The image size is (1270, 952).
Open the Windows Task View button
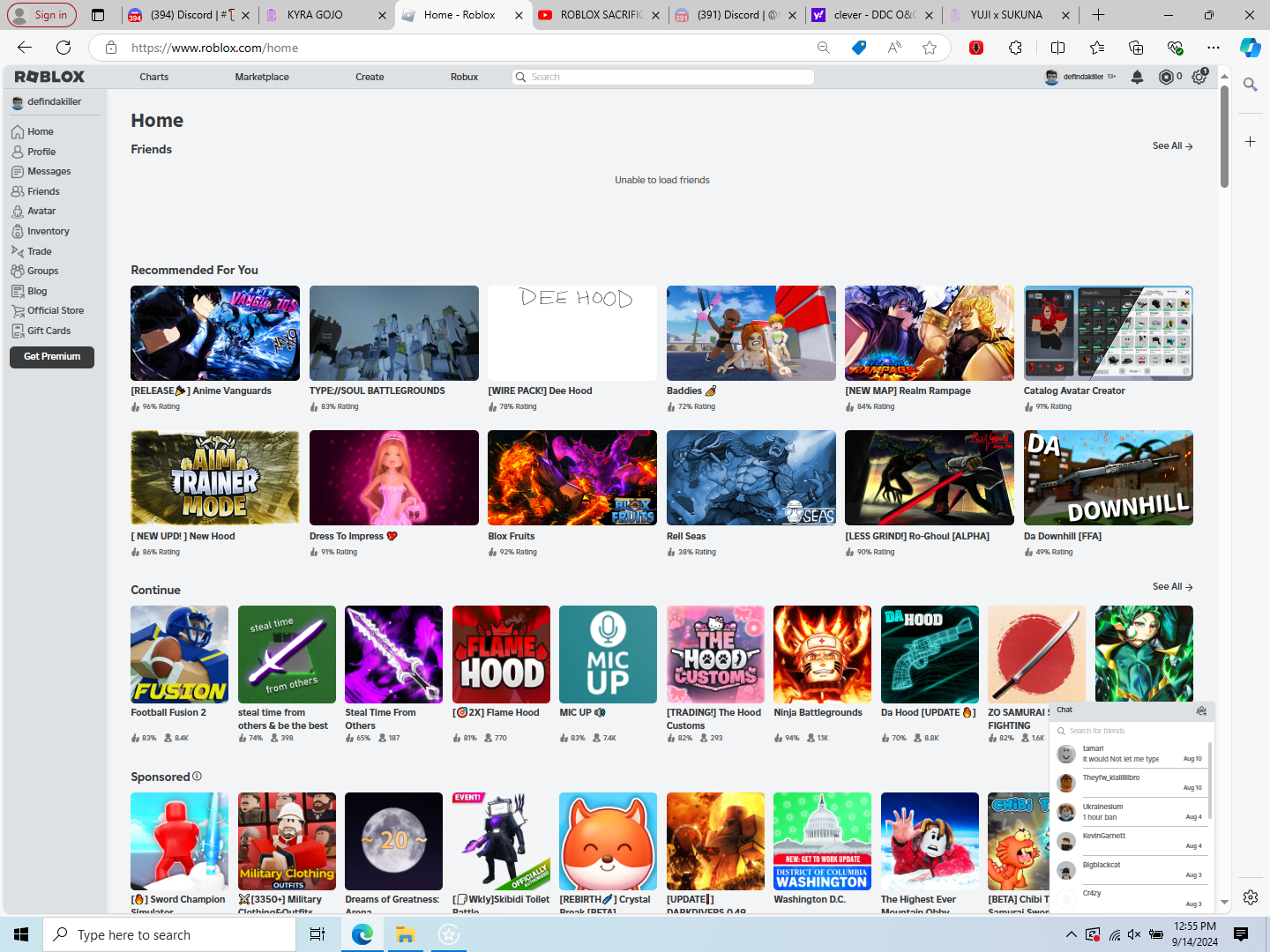coord(317,934)
